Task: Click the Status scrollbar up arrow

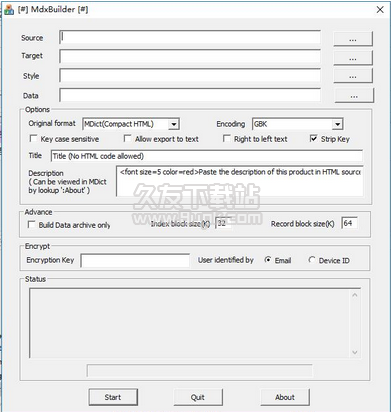Action: tap(355, 295)
